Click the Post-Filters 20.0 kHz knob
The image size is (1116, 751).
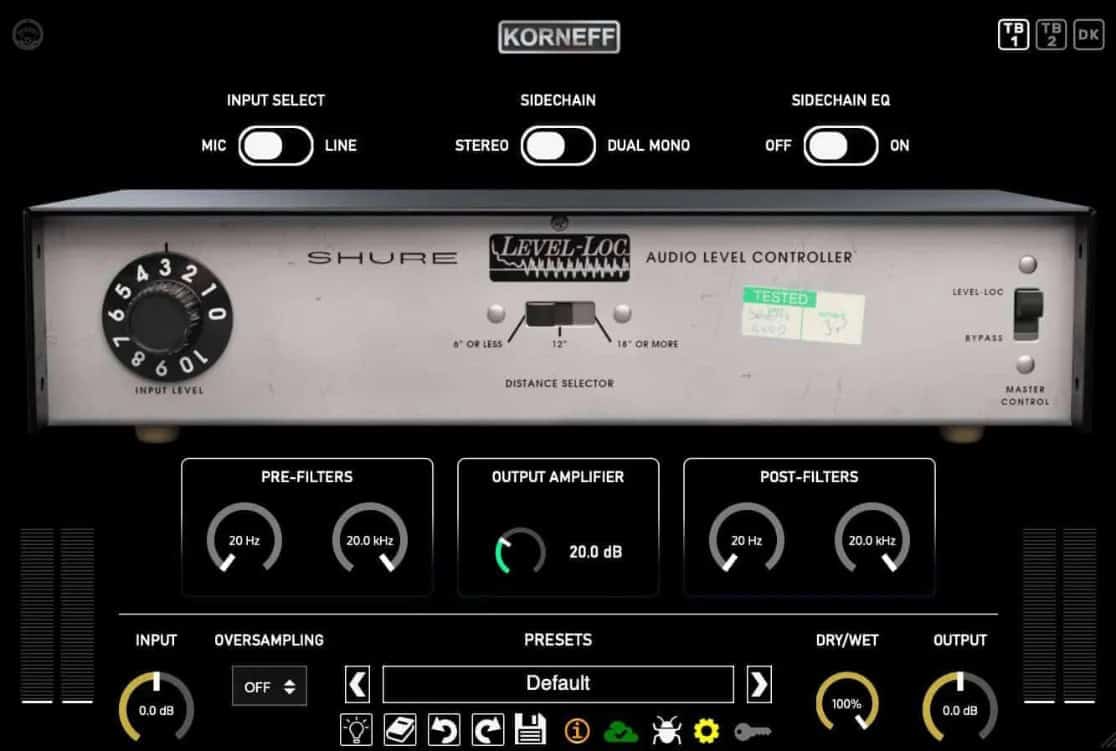point(872,540)
